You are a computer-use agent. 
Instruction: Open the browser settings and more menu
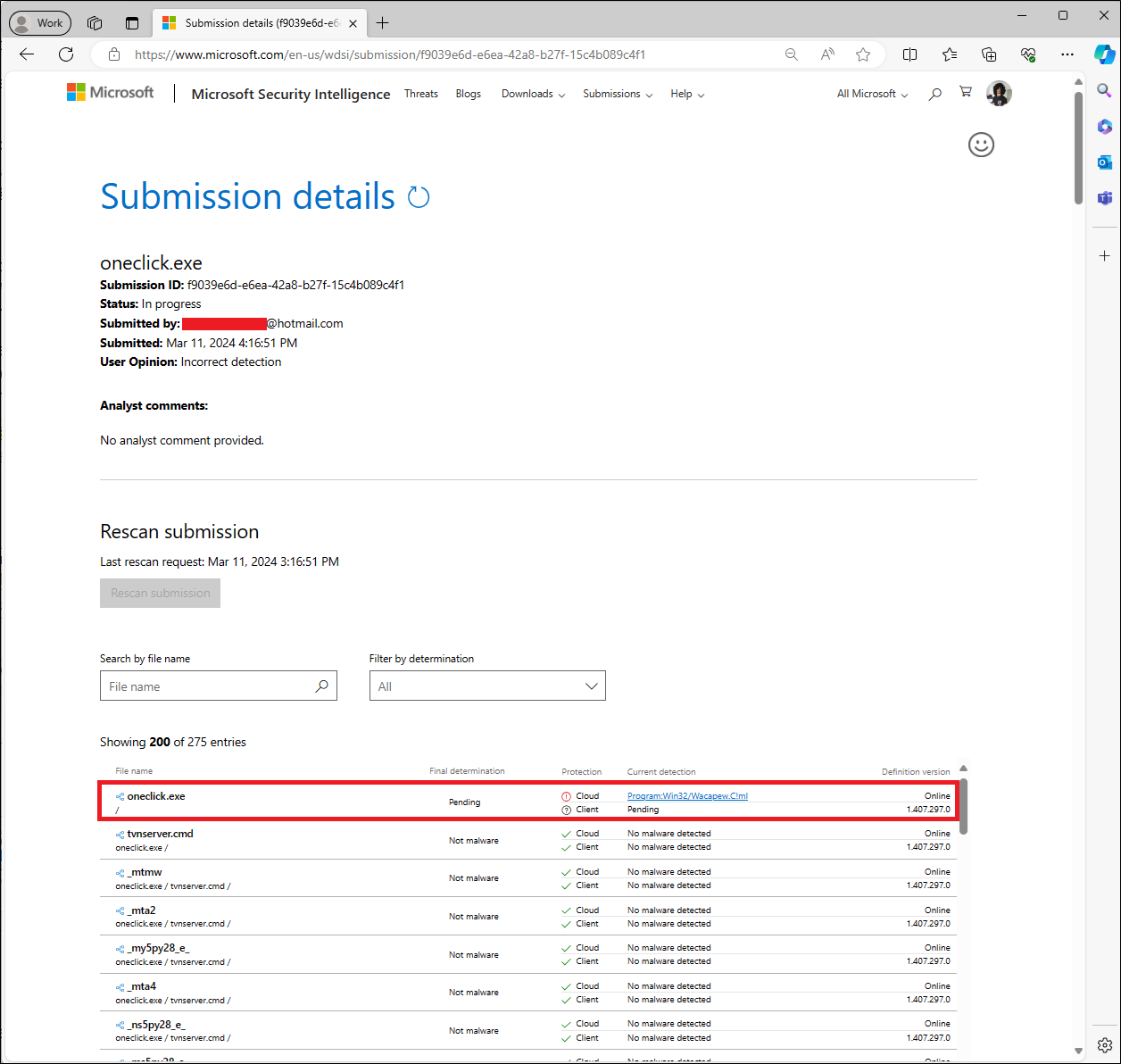[x=1067, y=54]
